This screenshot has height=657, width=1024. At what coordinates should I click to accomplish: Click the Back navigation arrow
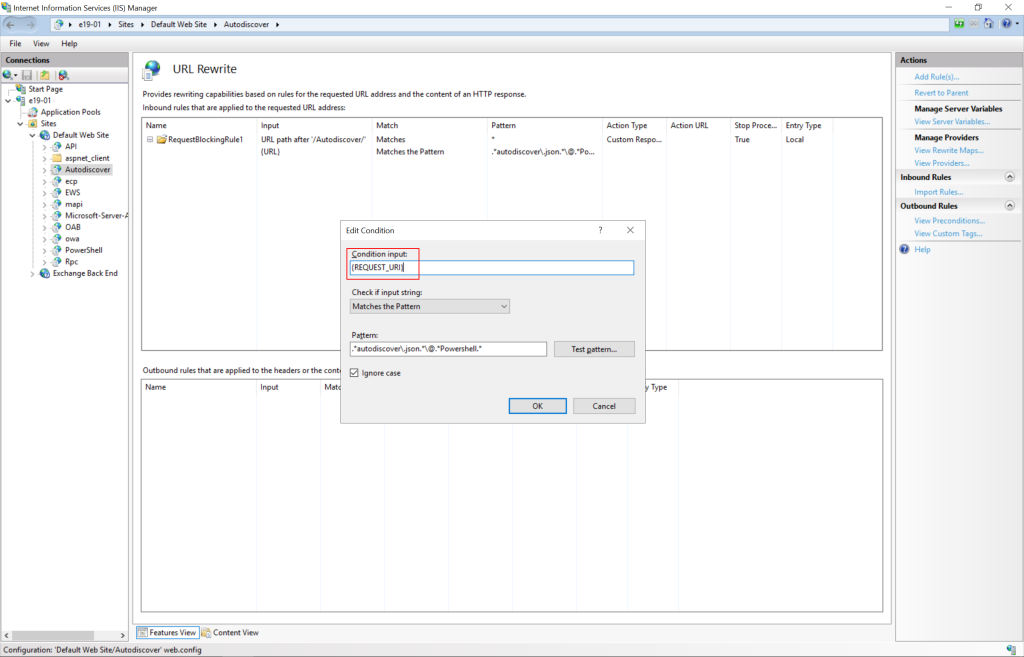(10, 24)
